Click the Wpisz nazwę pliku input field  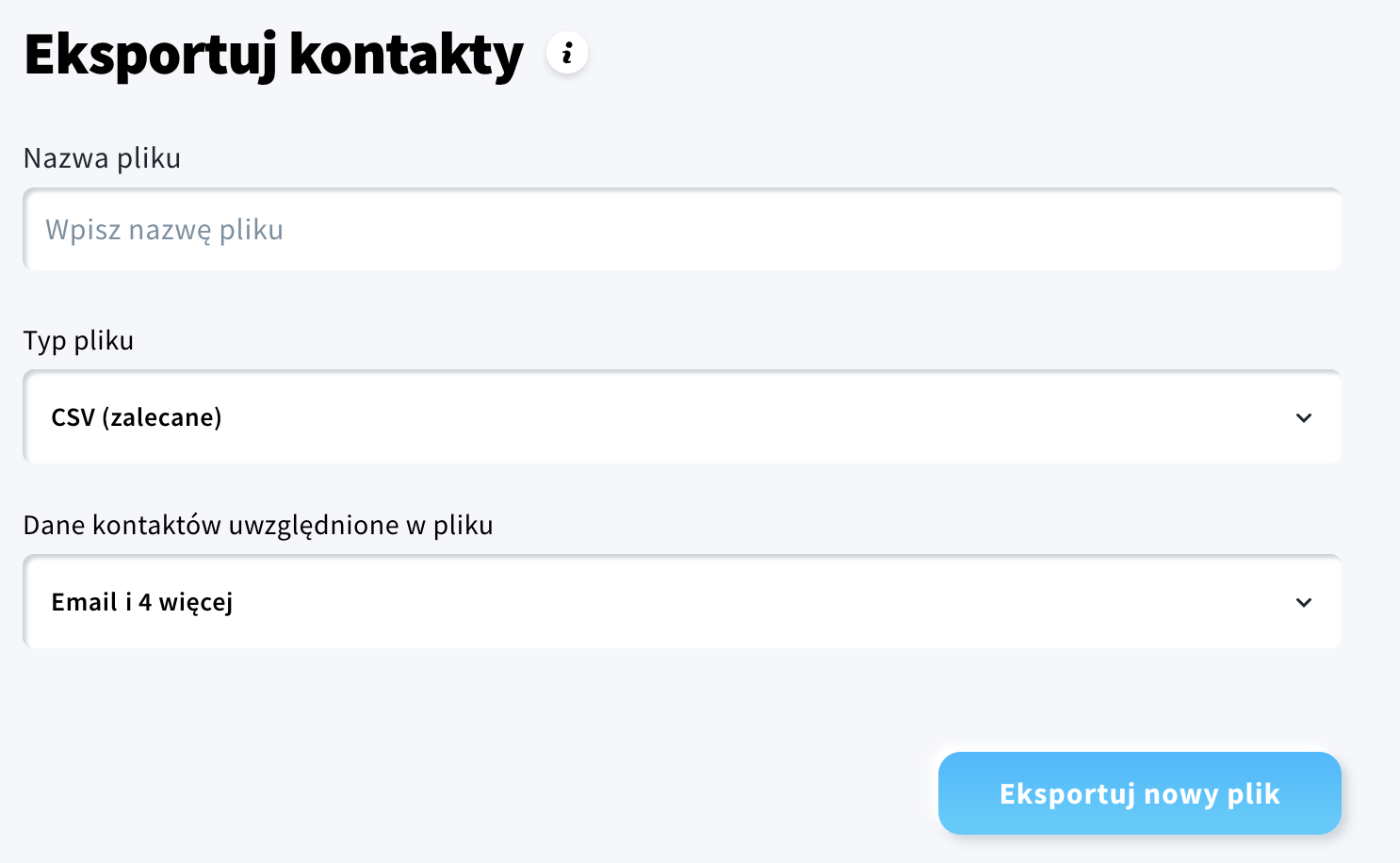pyautogui.click(x=681, y=229)
